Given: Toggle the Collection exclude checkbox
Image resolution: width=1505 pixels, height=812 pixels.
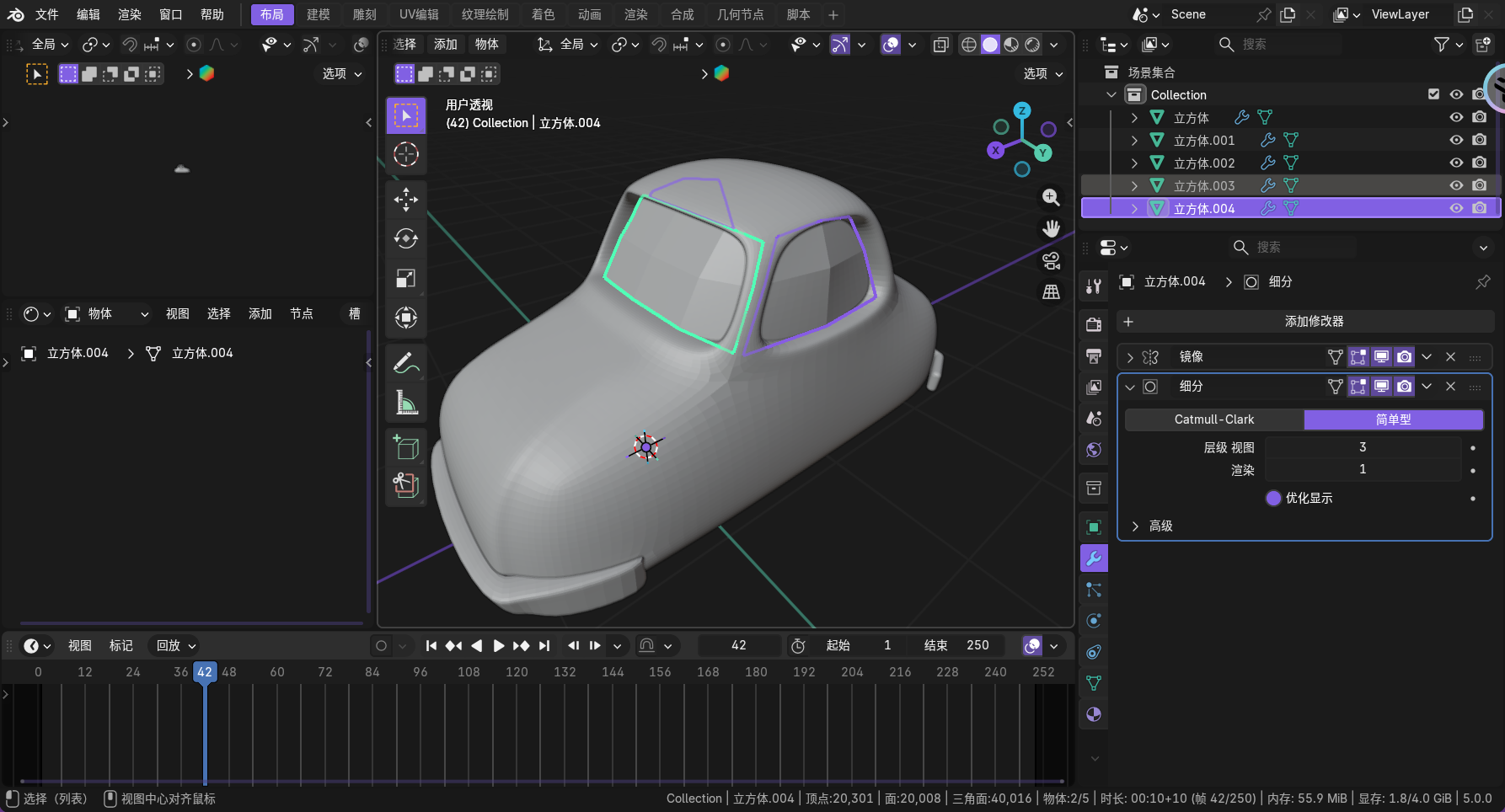Looking at the screenshot, I should click(1433, 94).
